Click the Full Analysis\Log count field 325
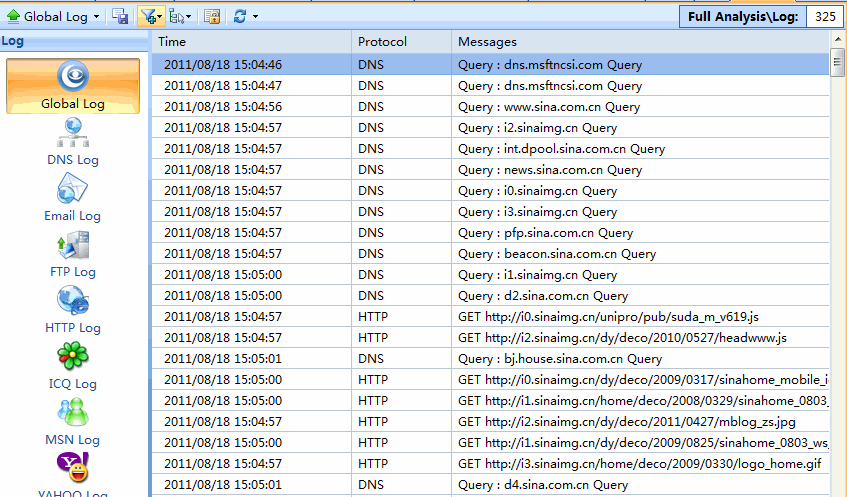 (824, 17)
